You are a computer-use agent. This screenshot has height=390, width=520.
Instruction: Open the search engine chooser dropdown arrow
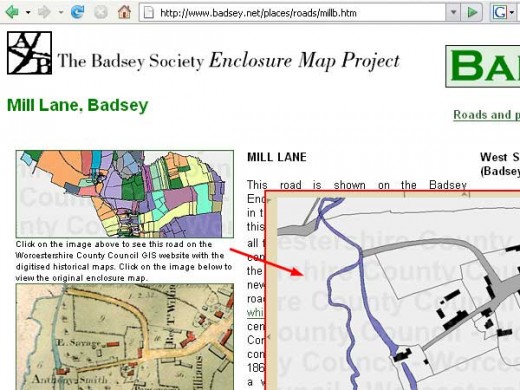tap(512, 13)
